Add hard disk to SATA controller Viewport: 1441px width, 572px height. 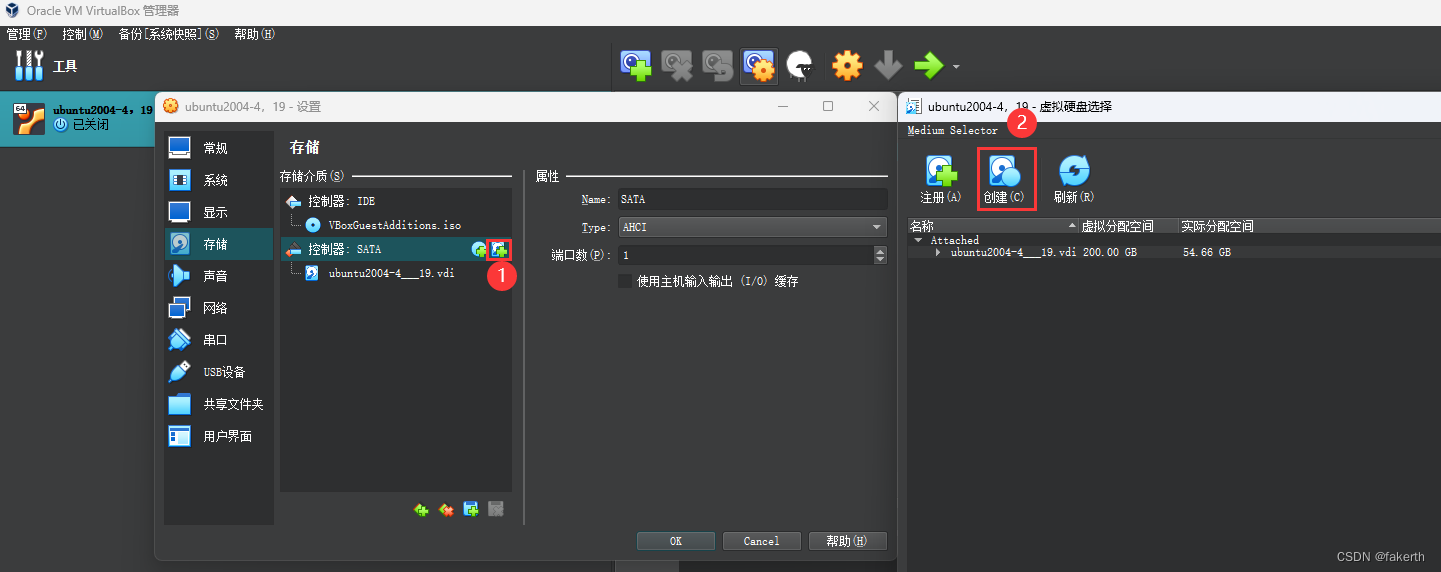pos(499,249)
